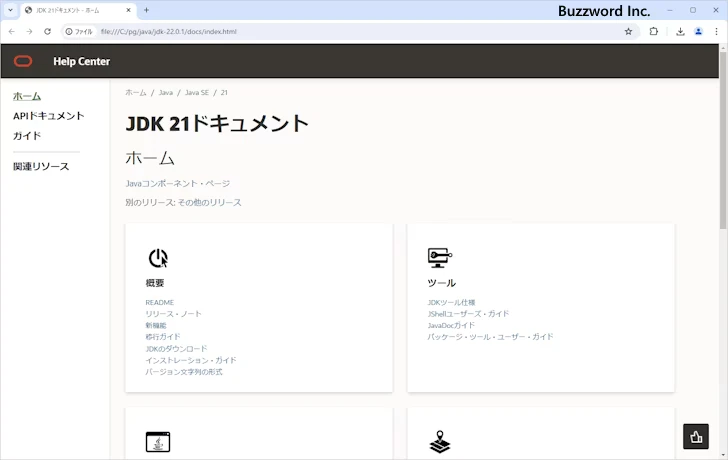This screenshot has width=728, height=460.
Task: Click the browser forward arrow
Action: 29,32
